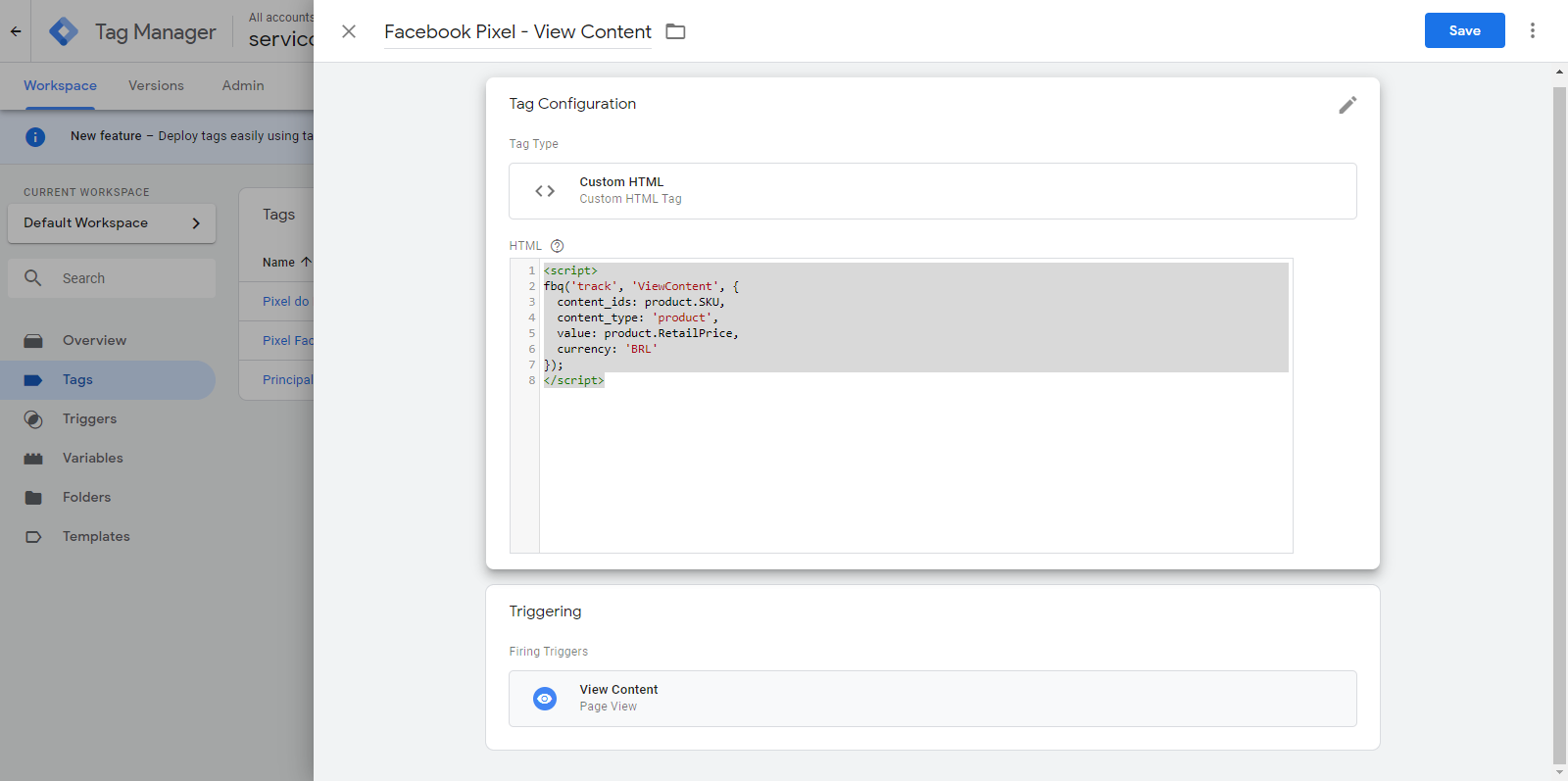
Task: Click the Search input field
Action: click(x=112, y=278)
